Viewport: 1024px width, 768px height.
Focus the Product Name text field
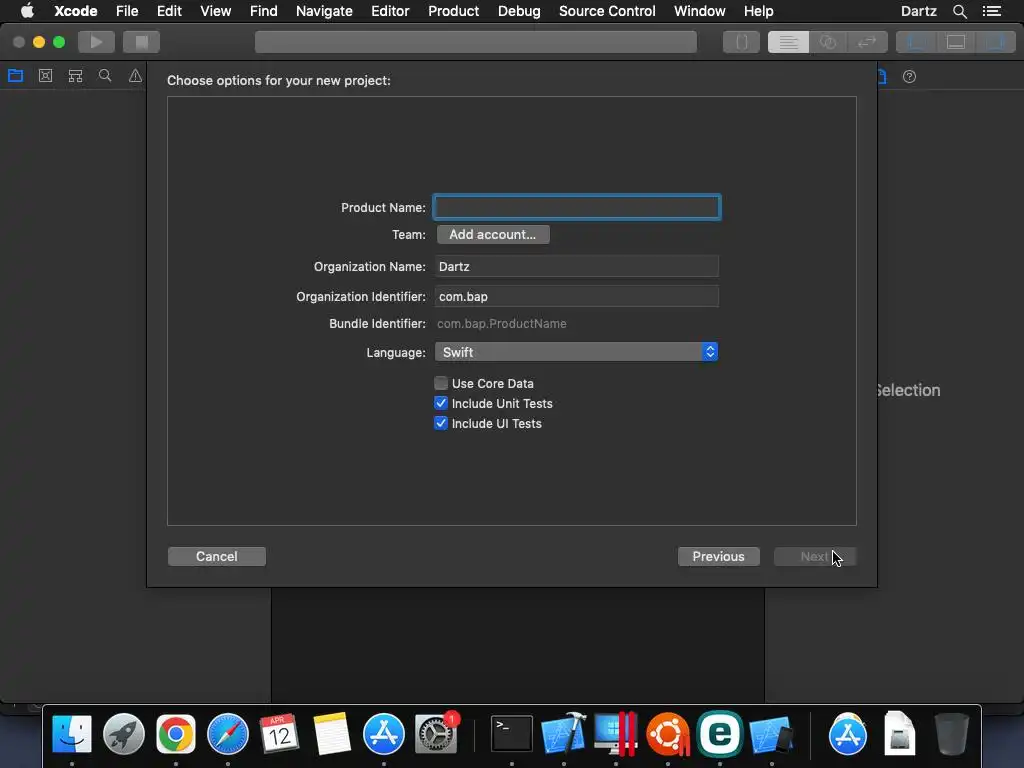coord(577,207)
